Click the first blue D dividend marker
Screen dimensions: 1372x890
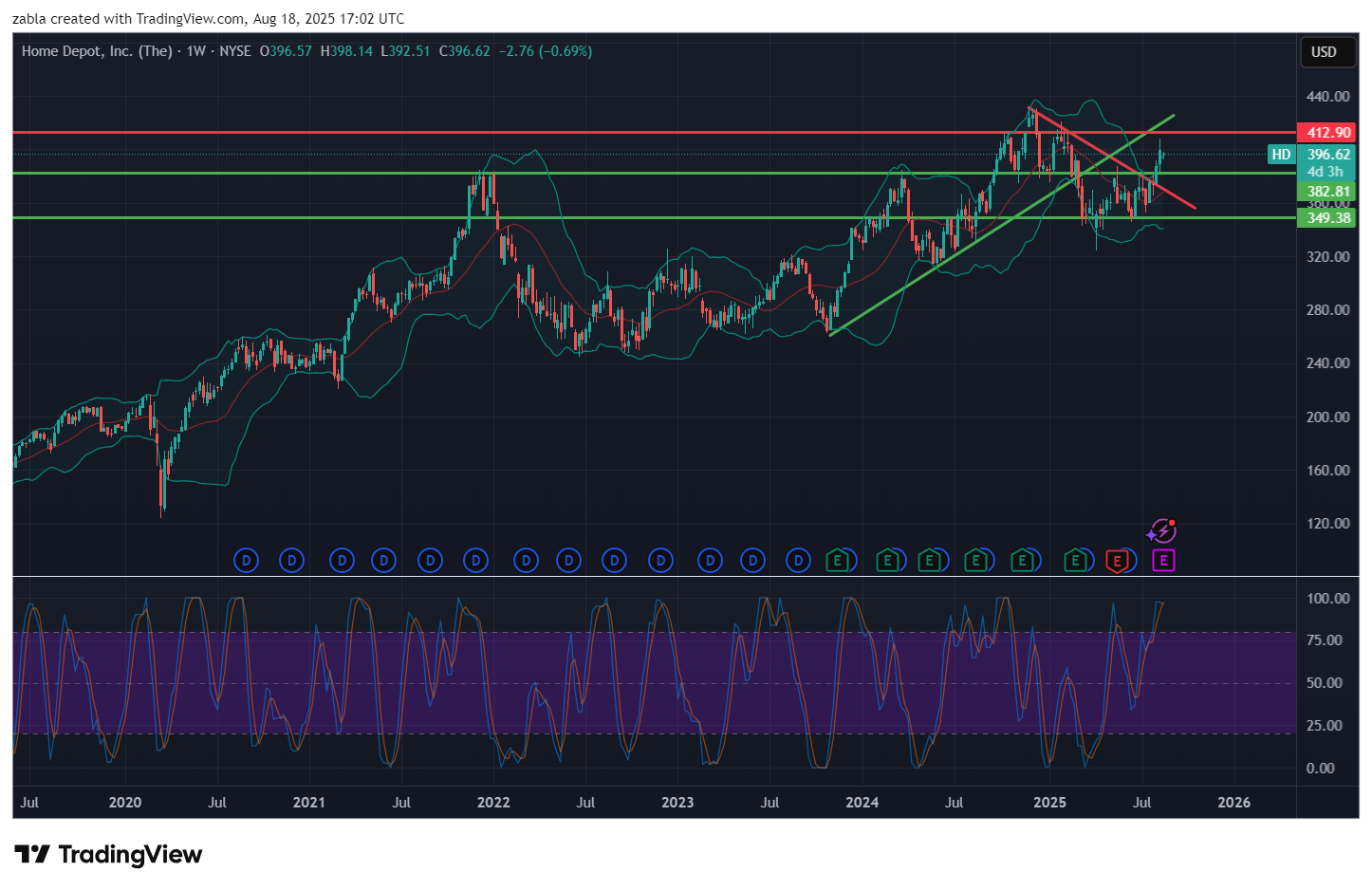pyautogui.click(x=246, y=561)
